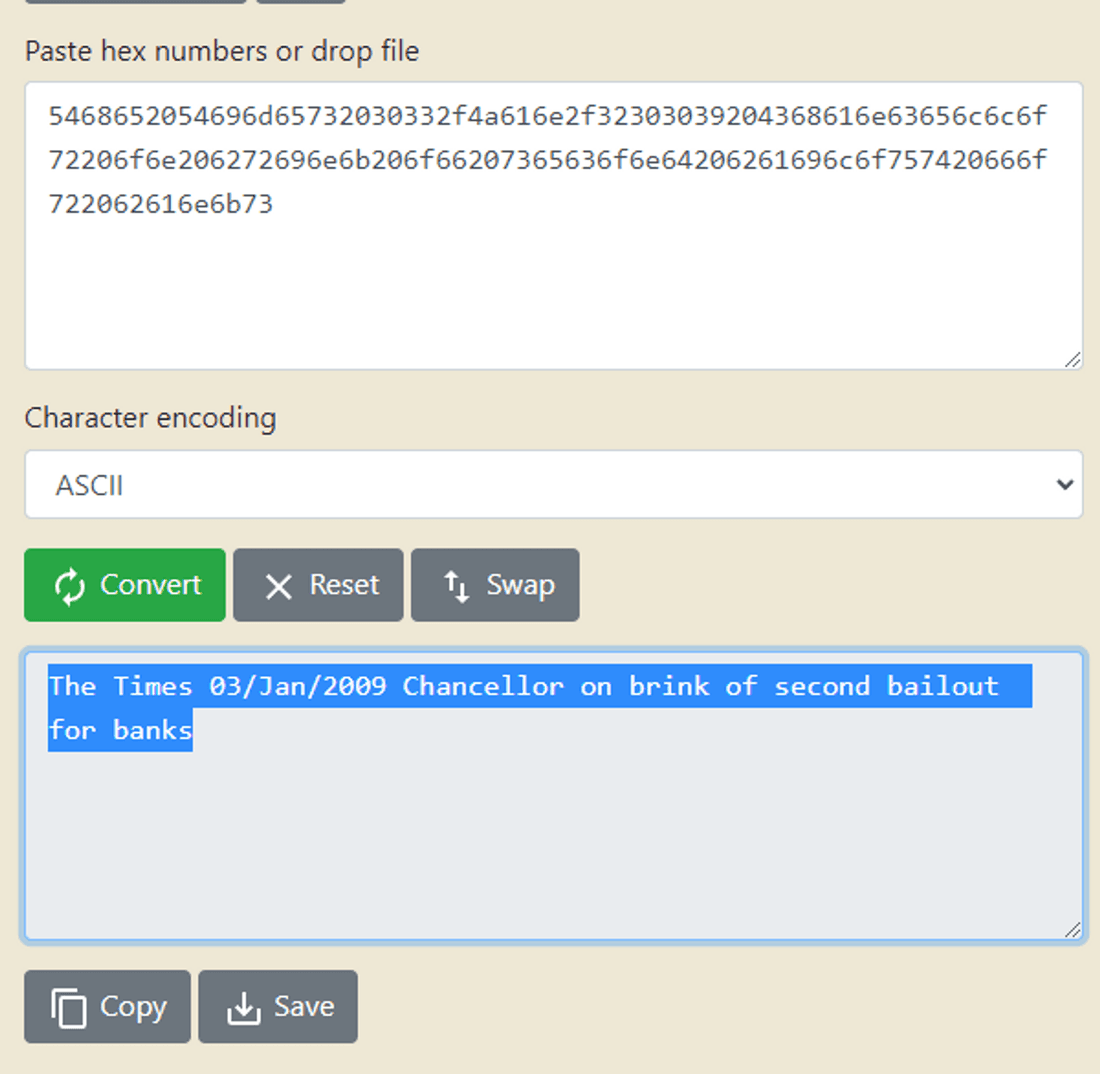The width and height of the screenshot is (1100, 1074).
Task: Click the hex input resize handle
Action: (x=1072, y=359)
